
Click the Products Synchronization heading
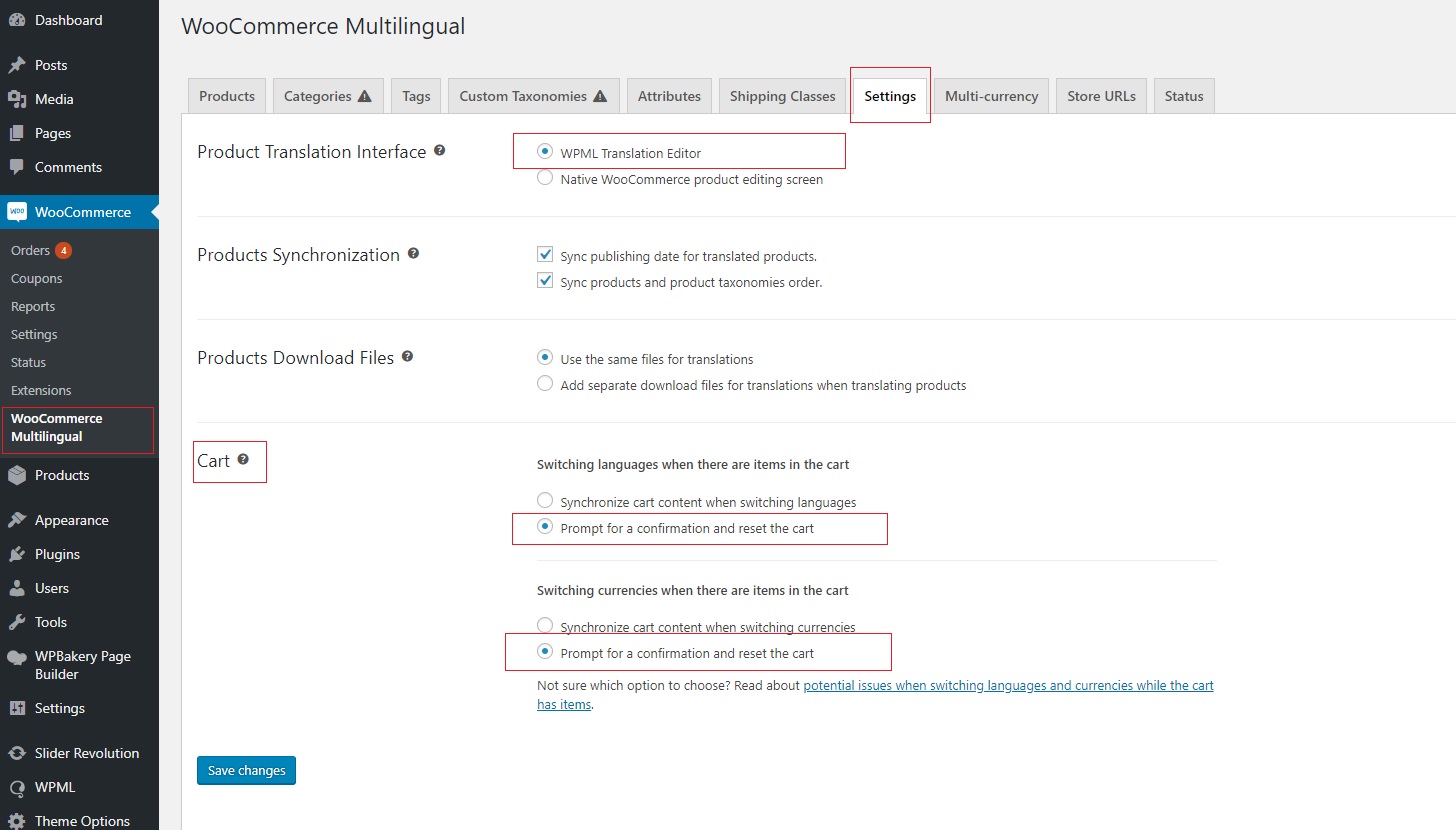pyautogui.click(x=298, y=255)
